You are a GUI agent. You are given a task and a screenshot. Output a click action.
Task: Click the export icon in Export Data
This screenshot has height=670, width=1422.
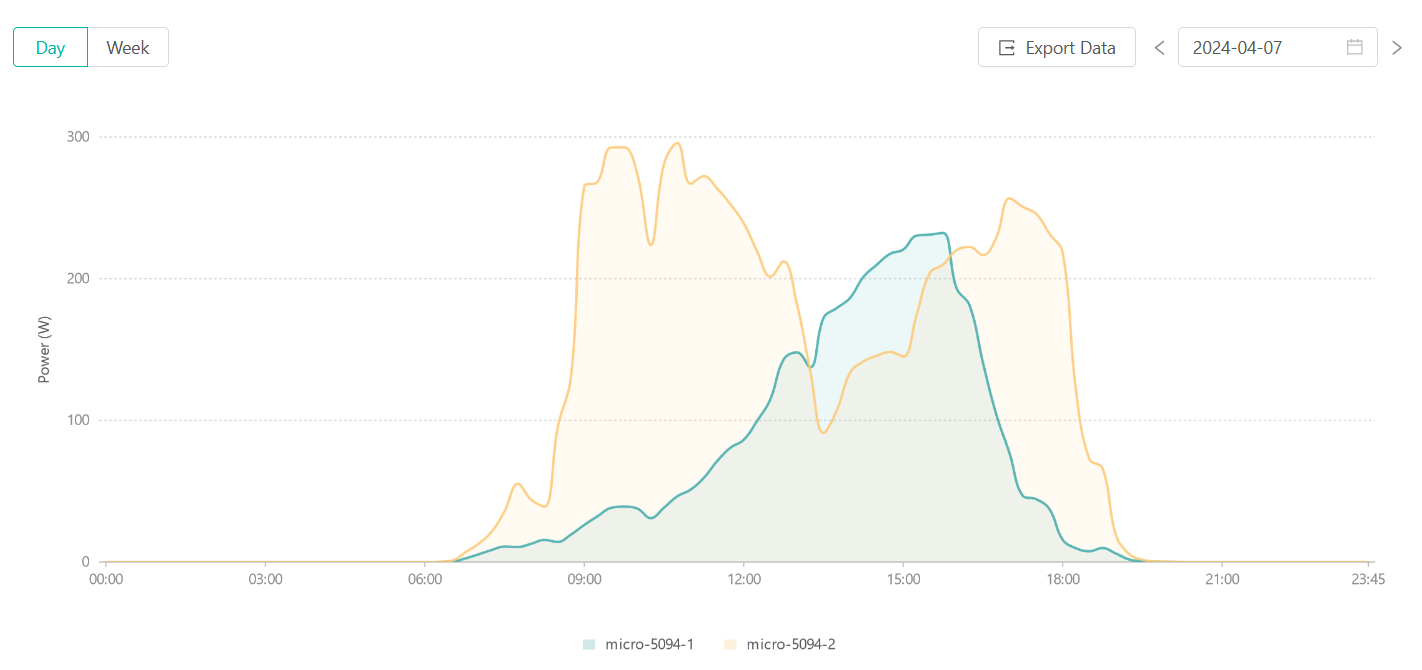[1007, 48]
